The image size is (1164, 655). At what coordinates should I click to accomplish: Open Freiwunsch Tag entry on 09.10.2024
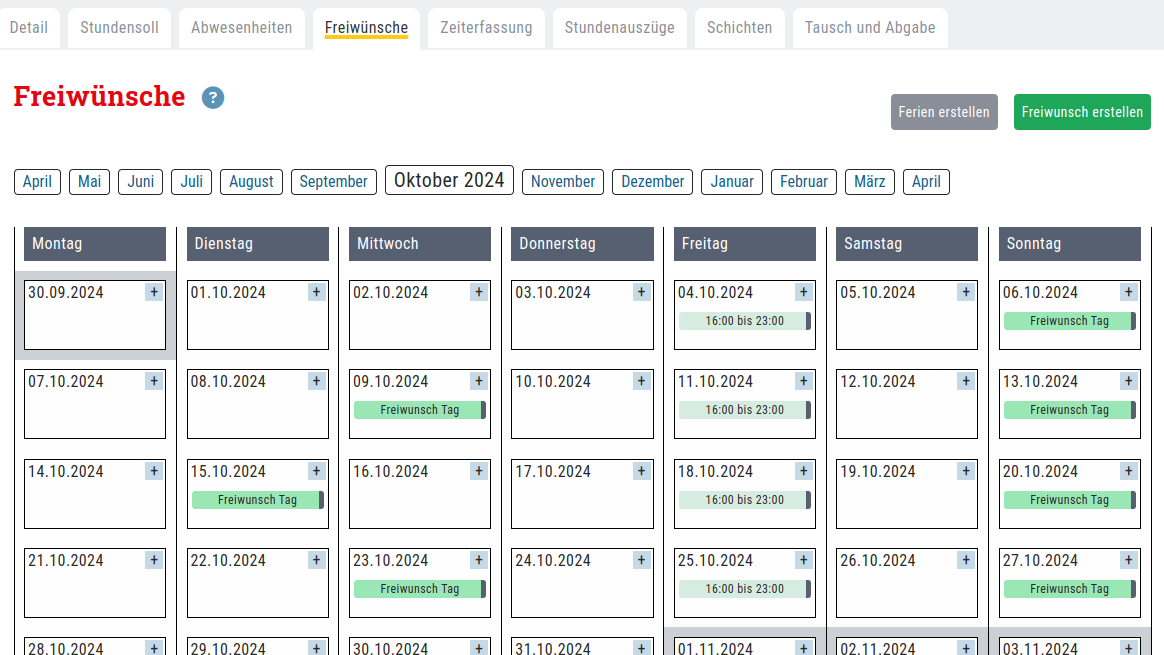[x=419, y=410]
